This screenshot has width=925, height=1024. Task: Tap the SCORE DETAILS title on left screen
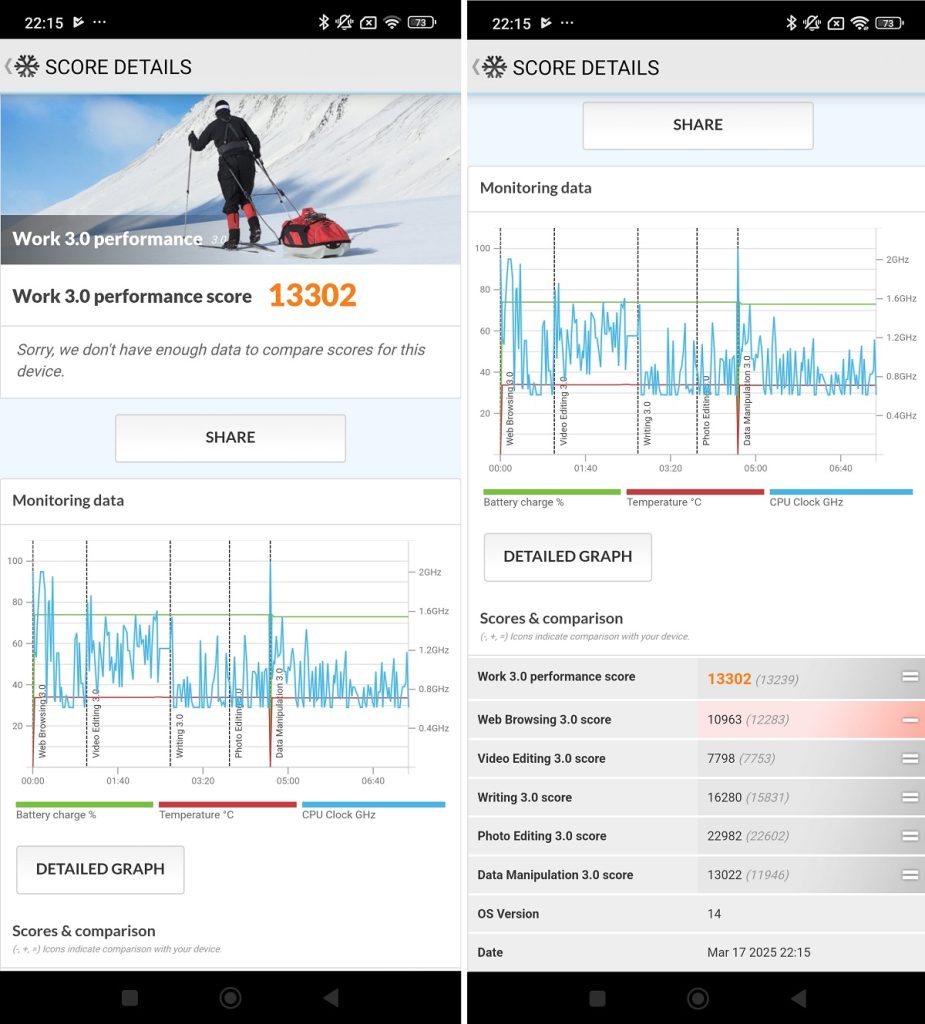118,67
